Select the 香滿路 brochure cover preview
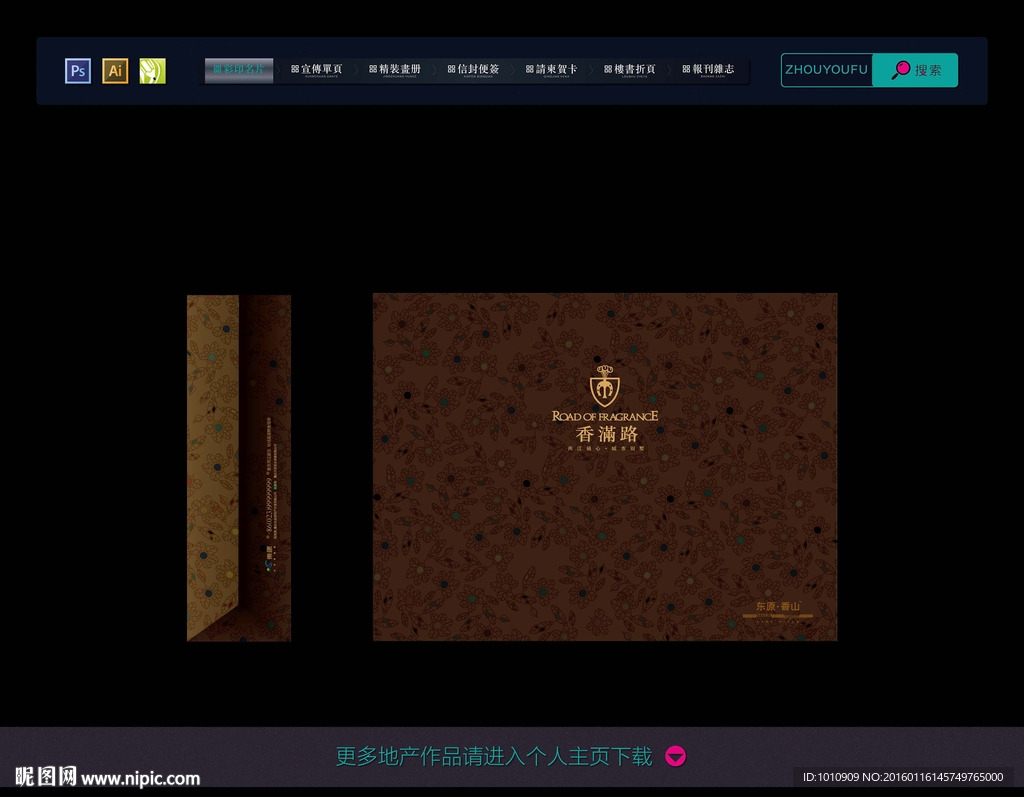This screenshot has height=797, width=1024. coord(604,466)
